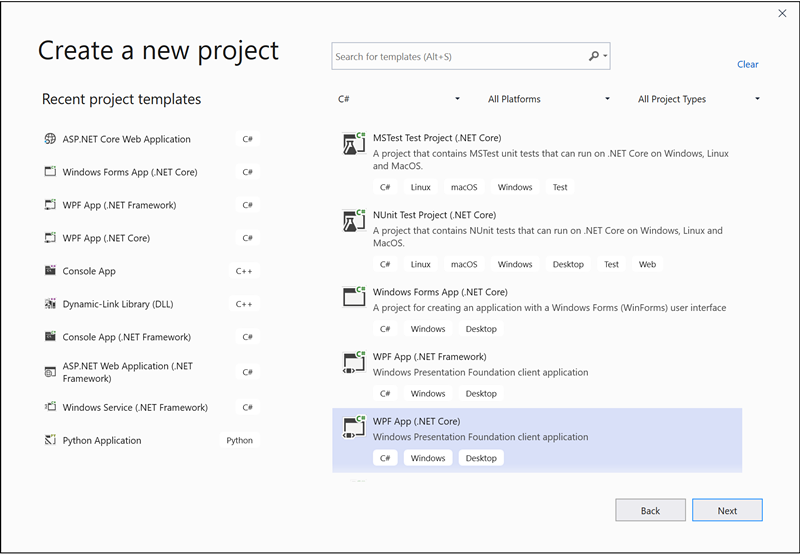Click the NUnit Test Project template icon

(x=353, y=221)
